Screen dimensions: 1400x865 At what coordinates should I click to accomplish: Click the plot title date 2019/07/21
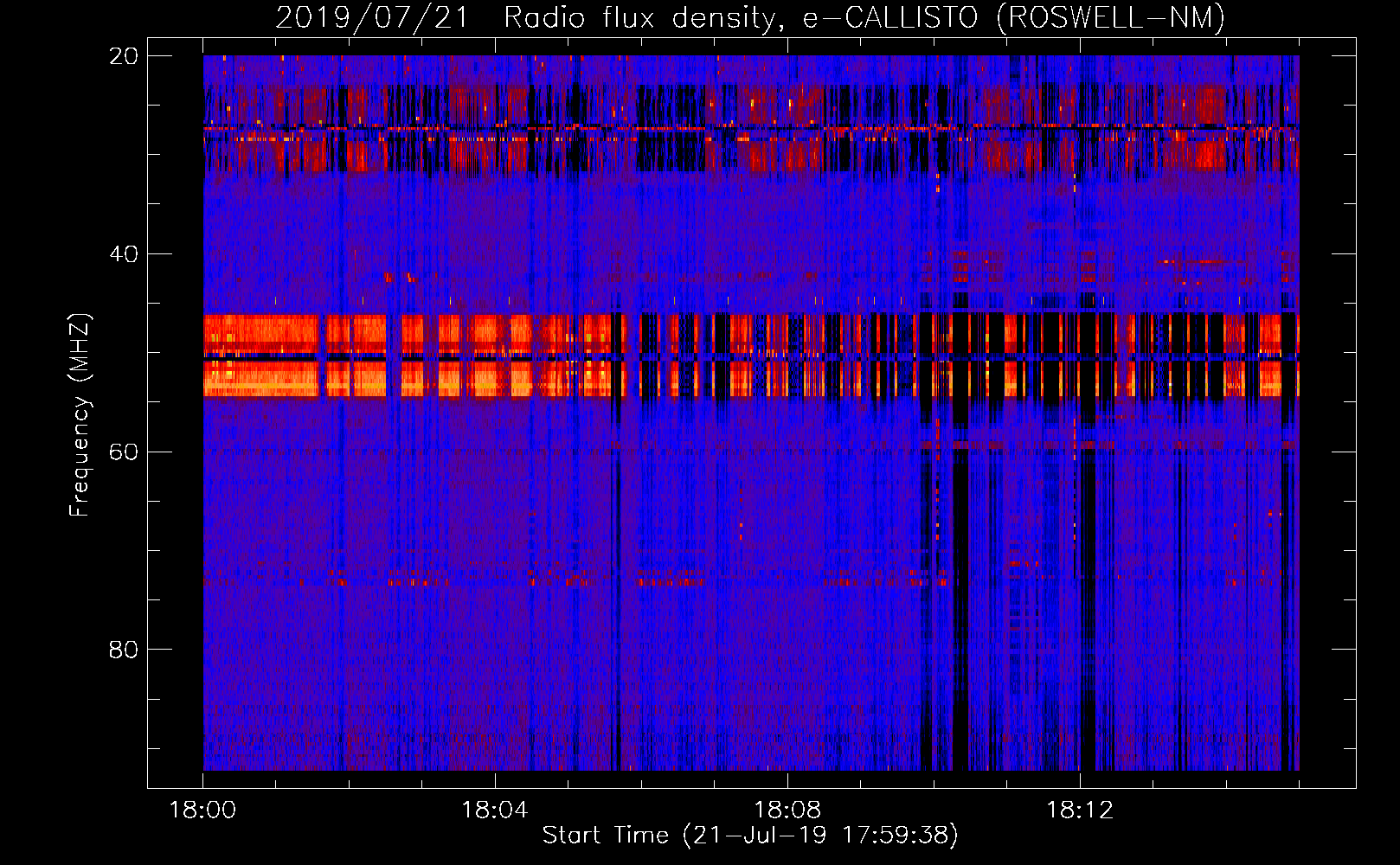click(x=372, y=17)
